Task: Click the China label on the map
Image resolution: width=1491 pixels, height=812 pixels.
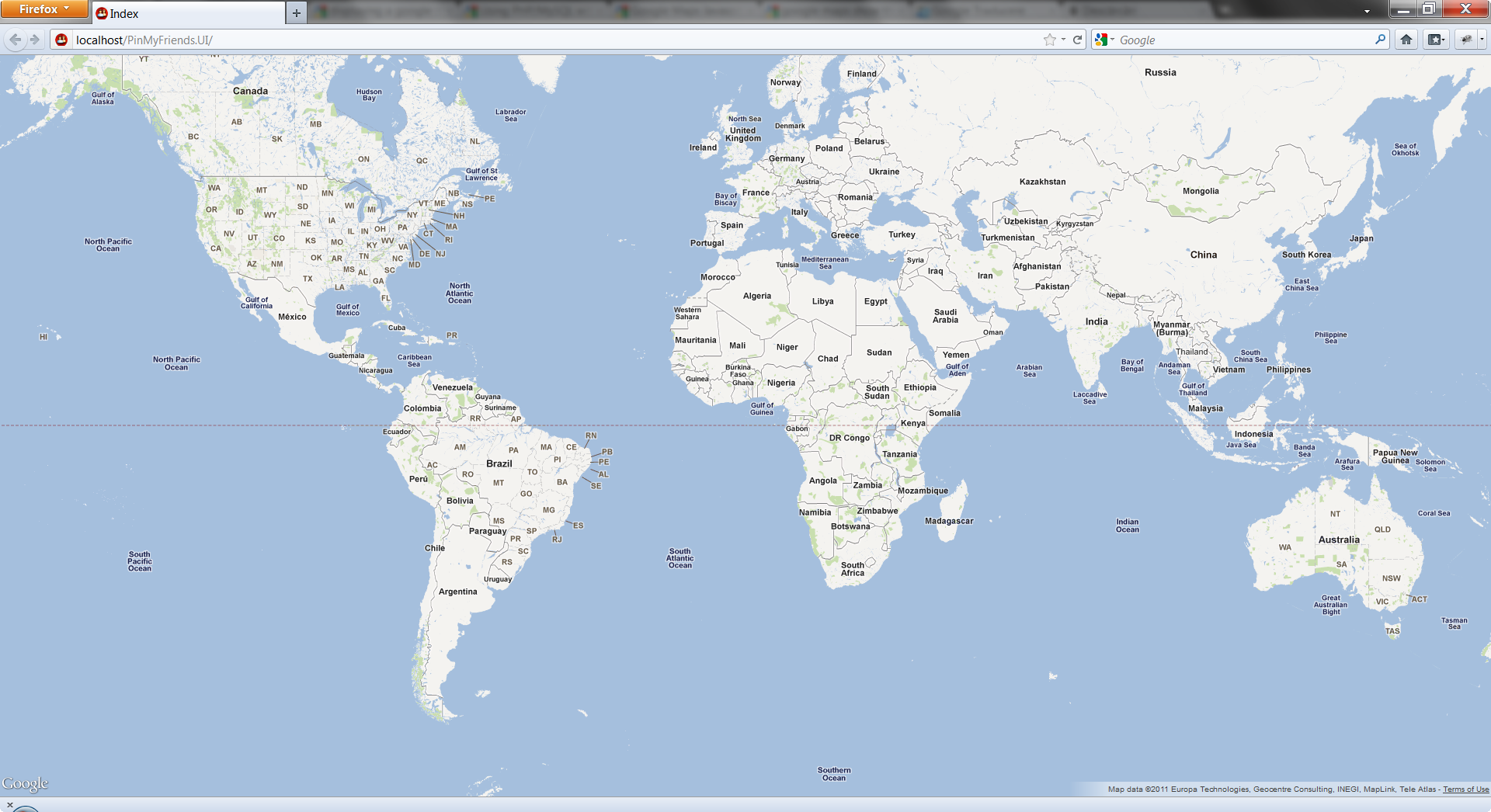Action: click(x=1204, y=255)
